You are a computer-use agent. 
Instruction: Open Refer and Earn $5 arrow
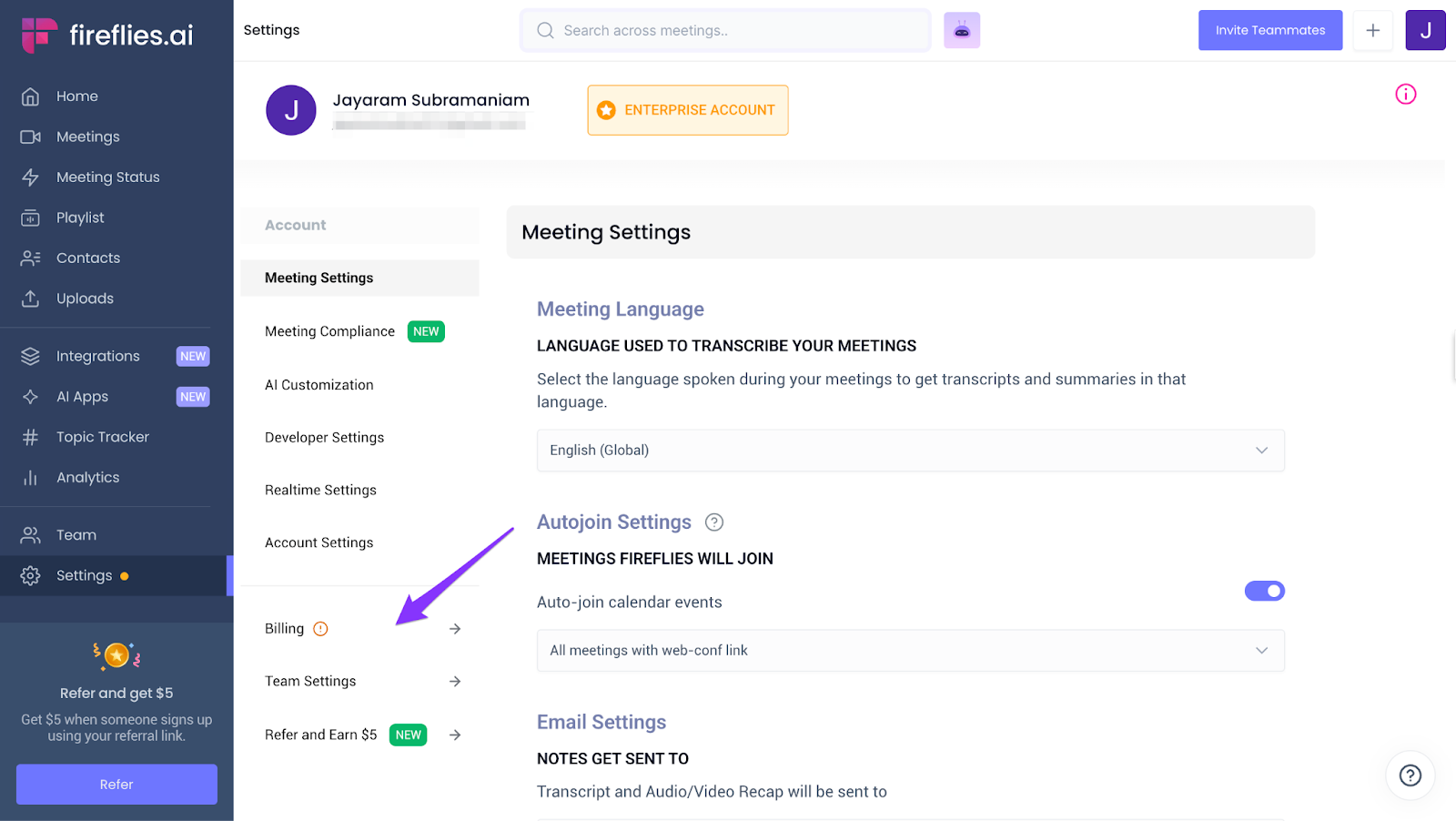point(455,735)
